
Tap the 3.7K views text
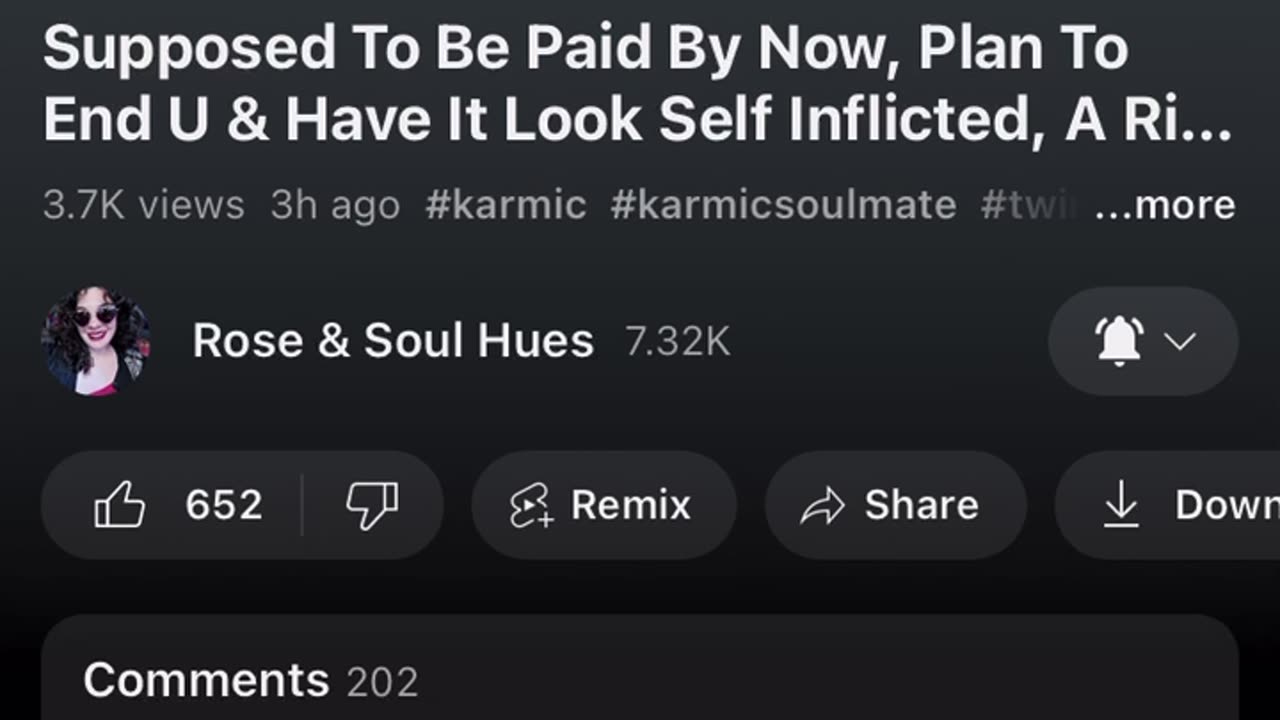[x=143, y=205]
